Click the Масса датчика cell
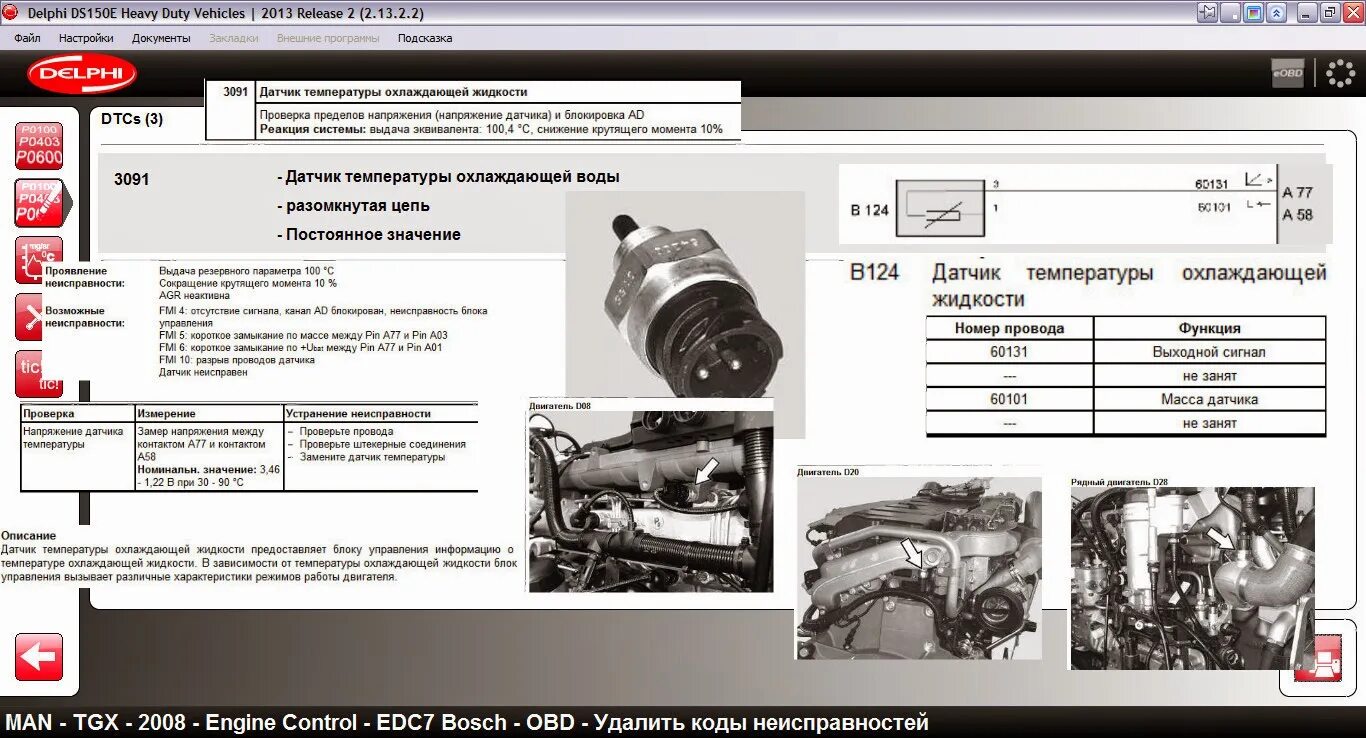 click(1209, 399)
